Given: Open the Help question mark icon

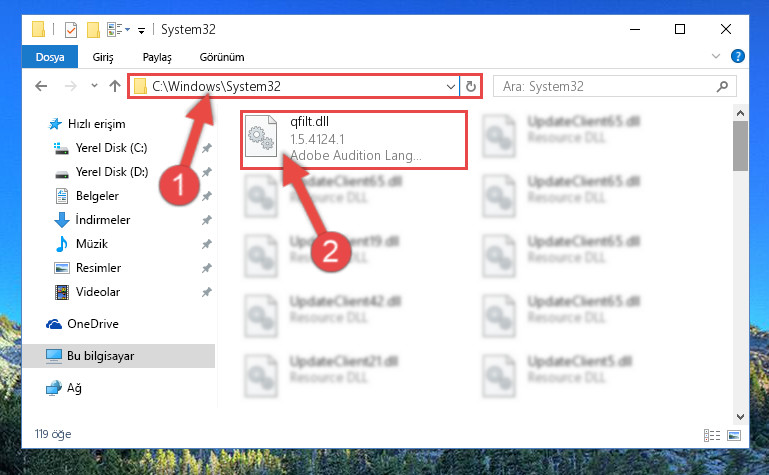Looking at the screenshot, I should 737,56.
